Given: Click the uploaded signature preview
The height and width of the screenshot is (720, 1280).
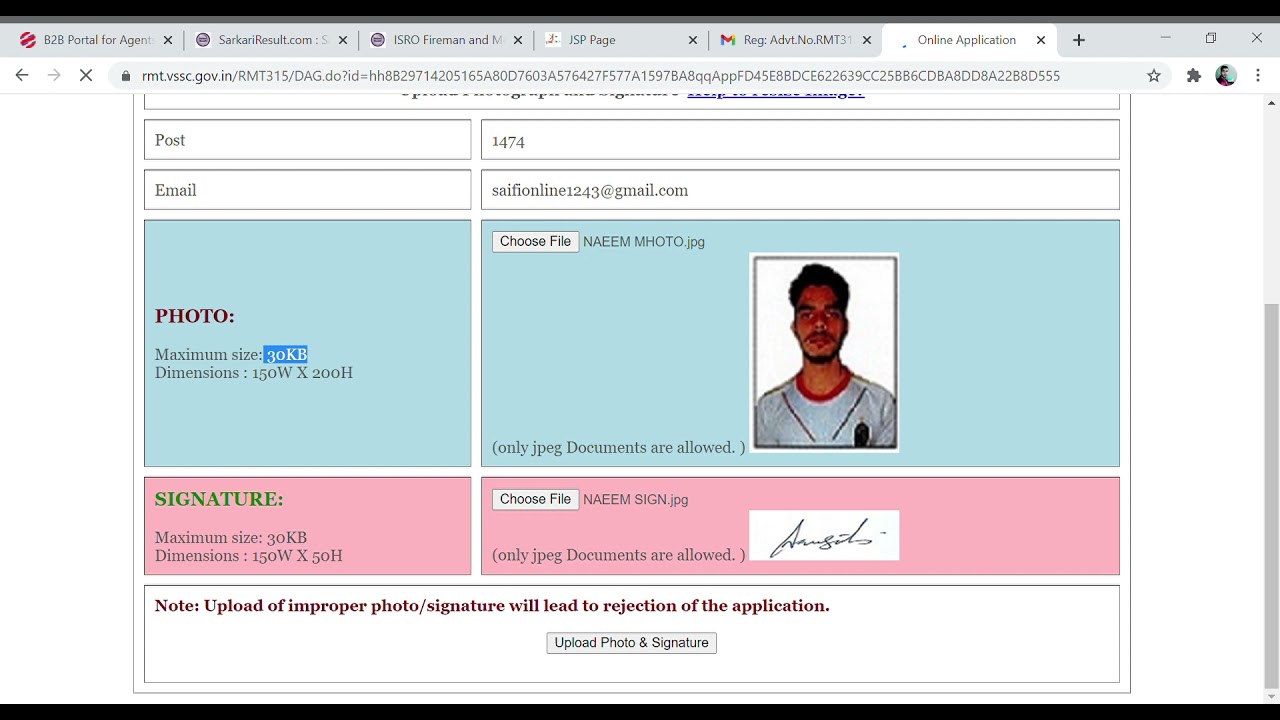Looking at the screenshot, I should 824,536.
